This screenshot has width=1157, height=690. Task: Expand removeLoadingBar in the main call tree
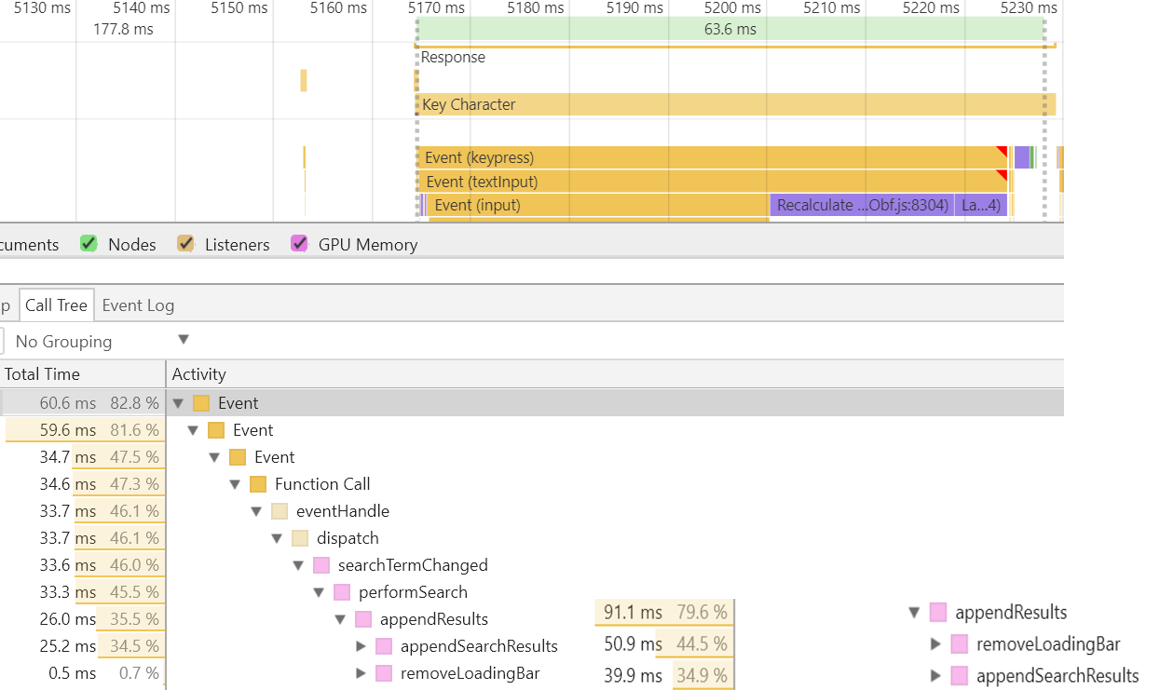[x=361, y=673]
